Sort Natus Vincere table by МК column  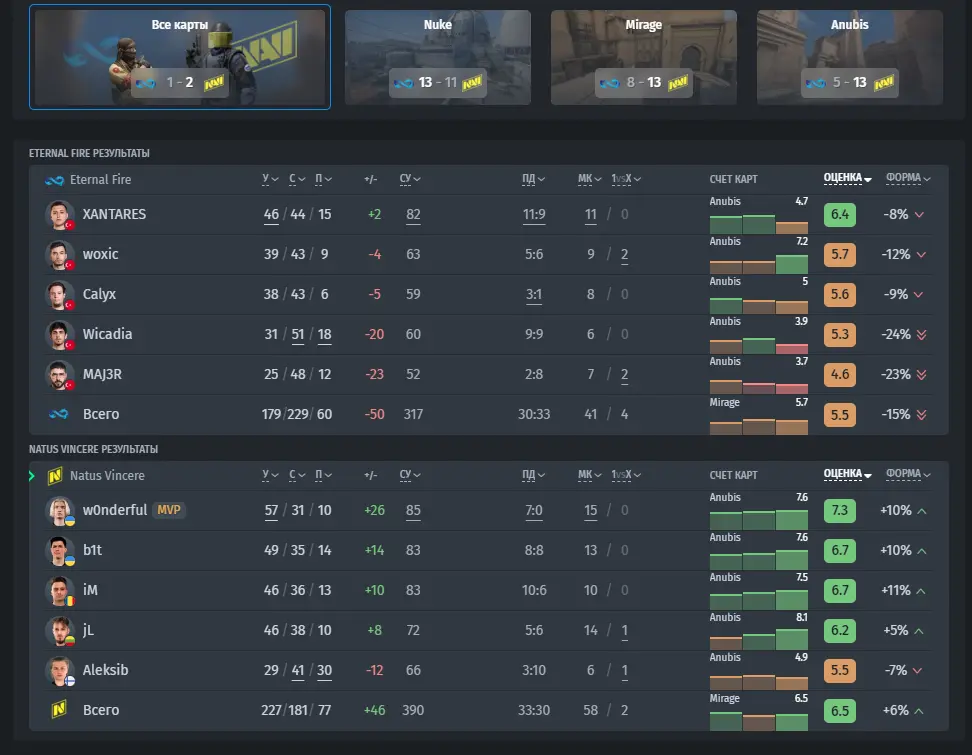pyautogui.click(x=590, y=475)
